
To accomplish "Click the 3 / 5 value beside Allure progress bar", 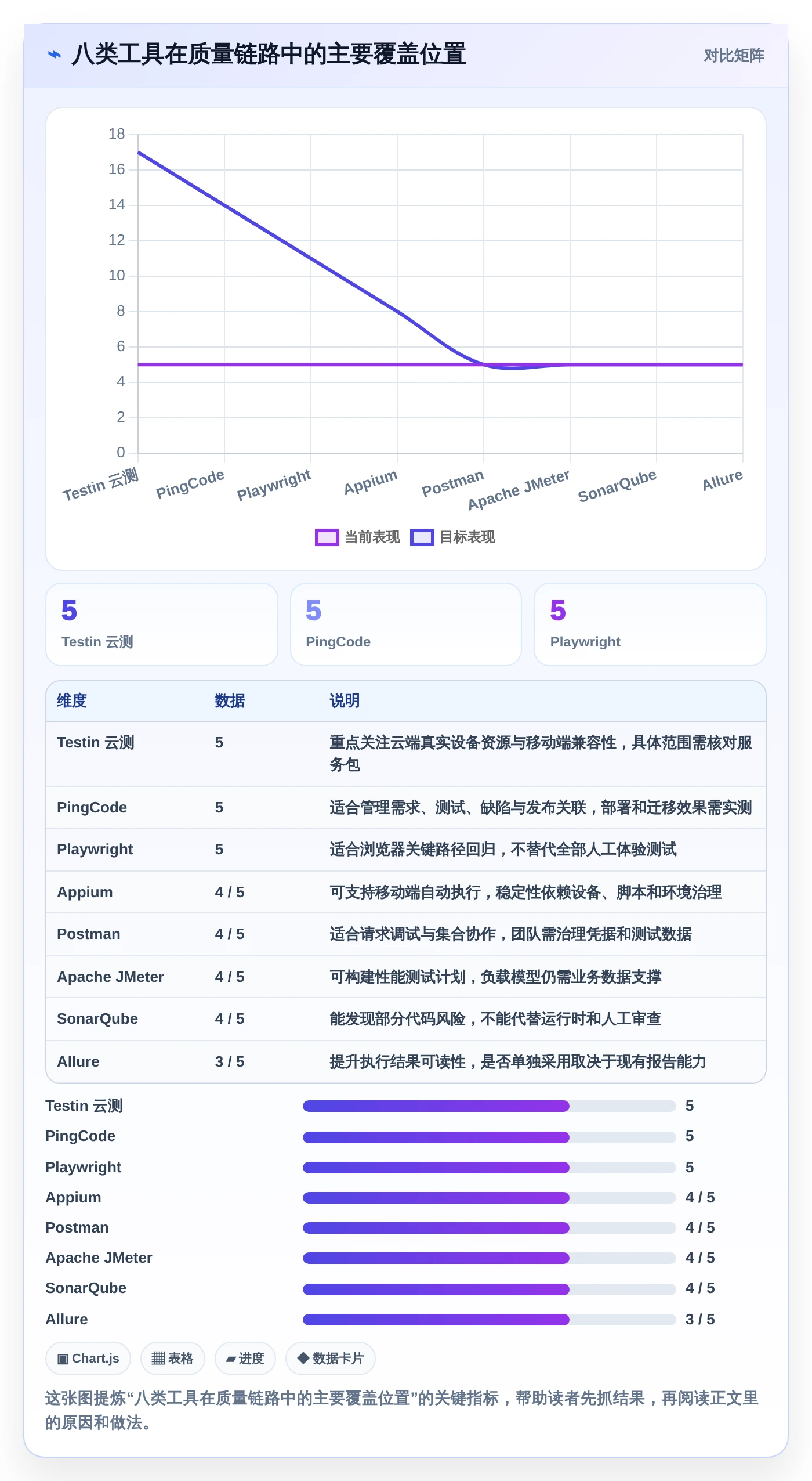I will point(700,1320).
